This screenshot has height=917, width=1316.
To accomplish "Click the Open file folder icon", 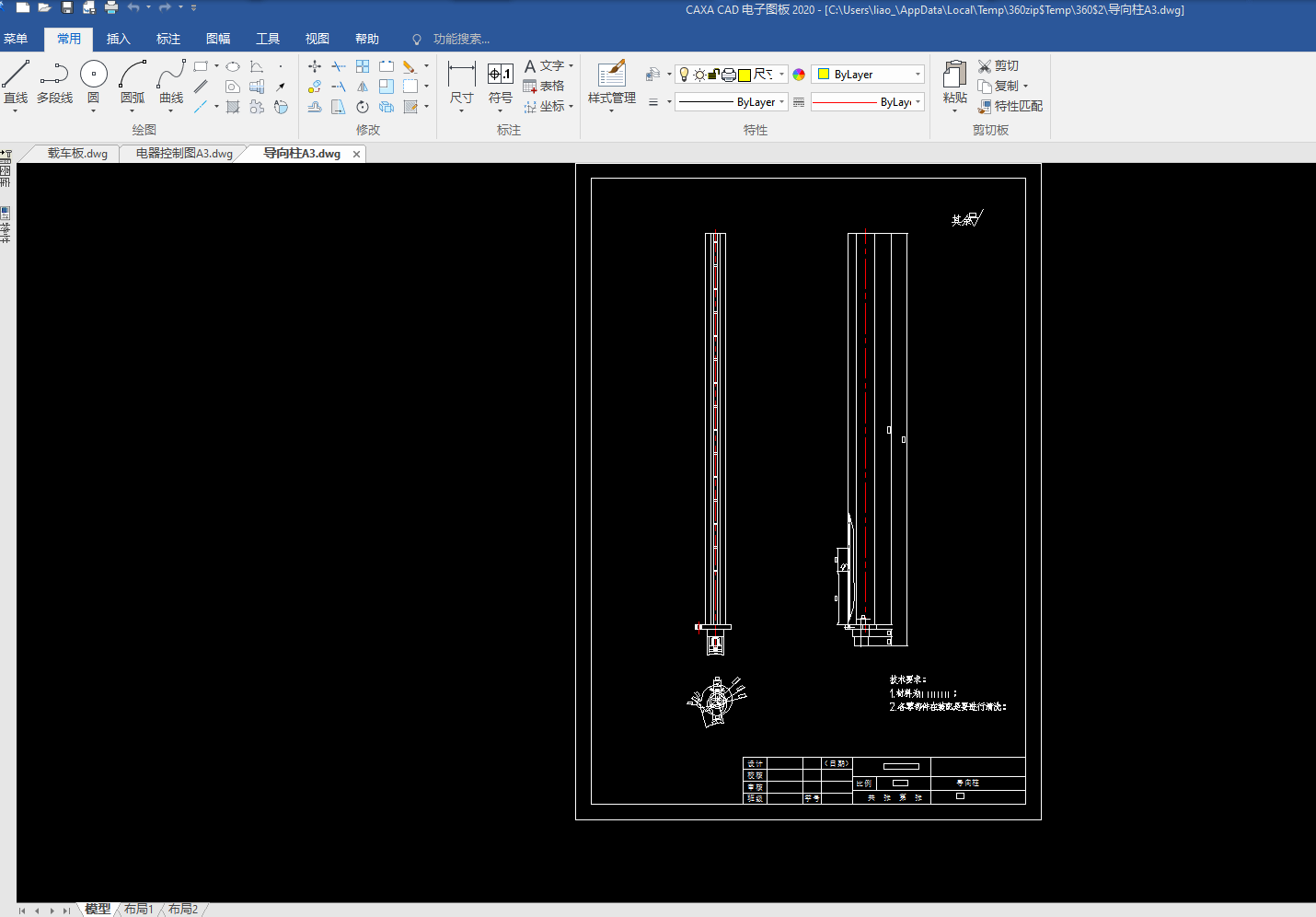I will (44, 8).
